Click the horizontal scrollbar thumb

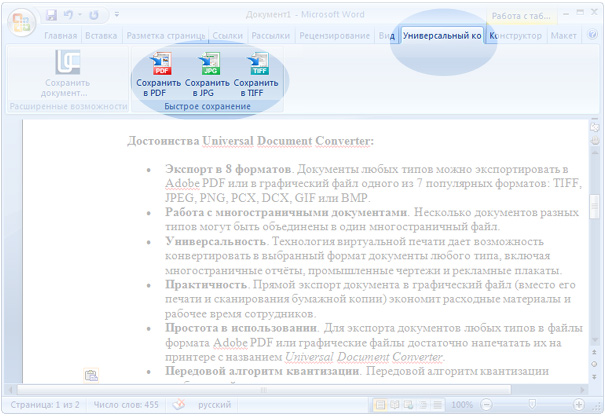click(264, 390)
